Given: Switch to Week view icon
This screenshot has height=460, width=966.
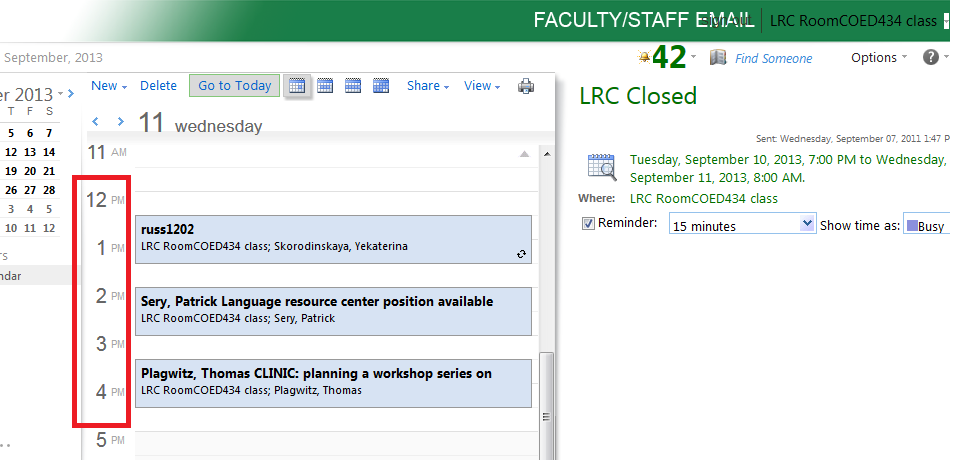Looking at the screenshot, I should [x=353, y=86].
